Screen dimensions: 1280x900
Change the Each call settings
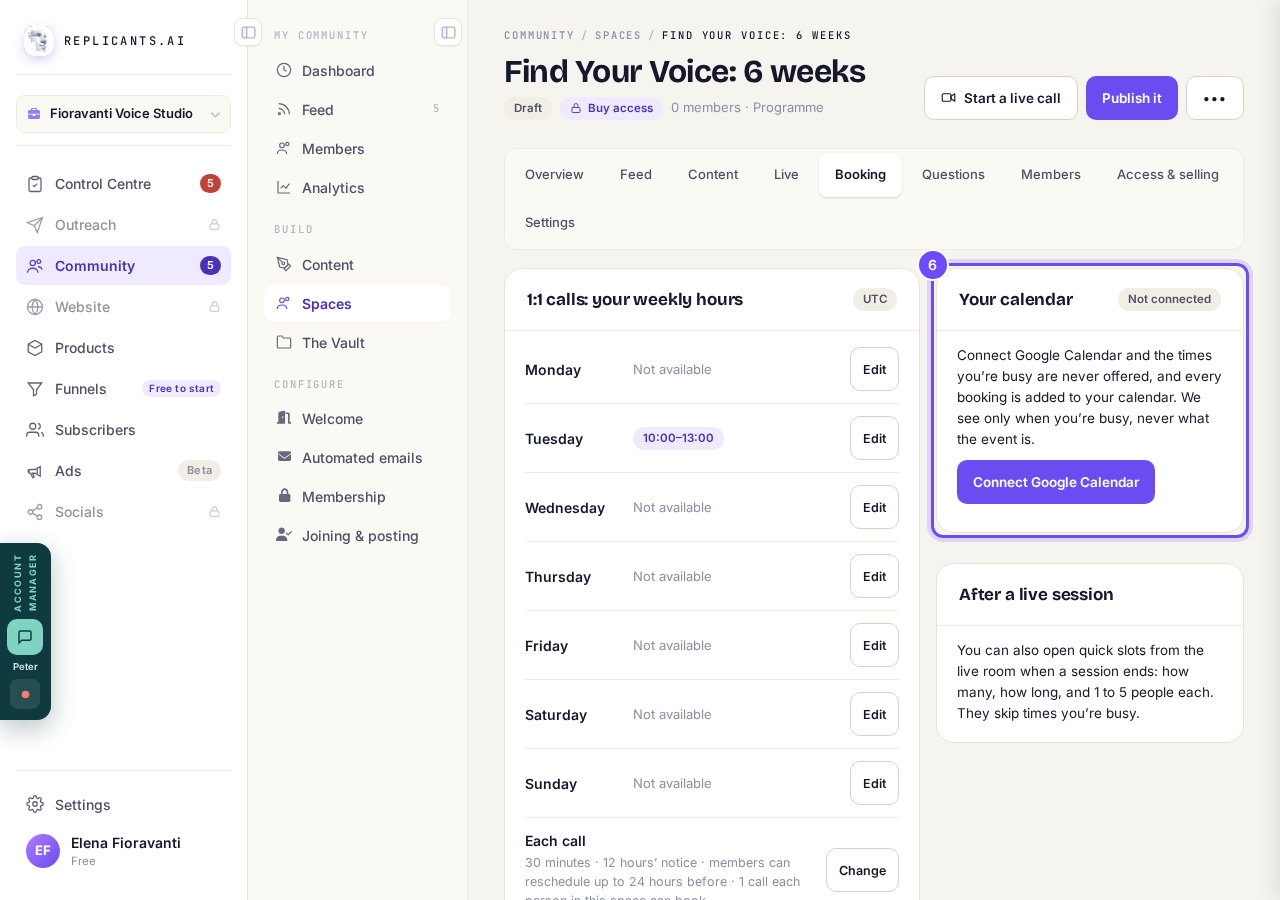[862, 870]
